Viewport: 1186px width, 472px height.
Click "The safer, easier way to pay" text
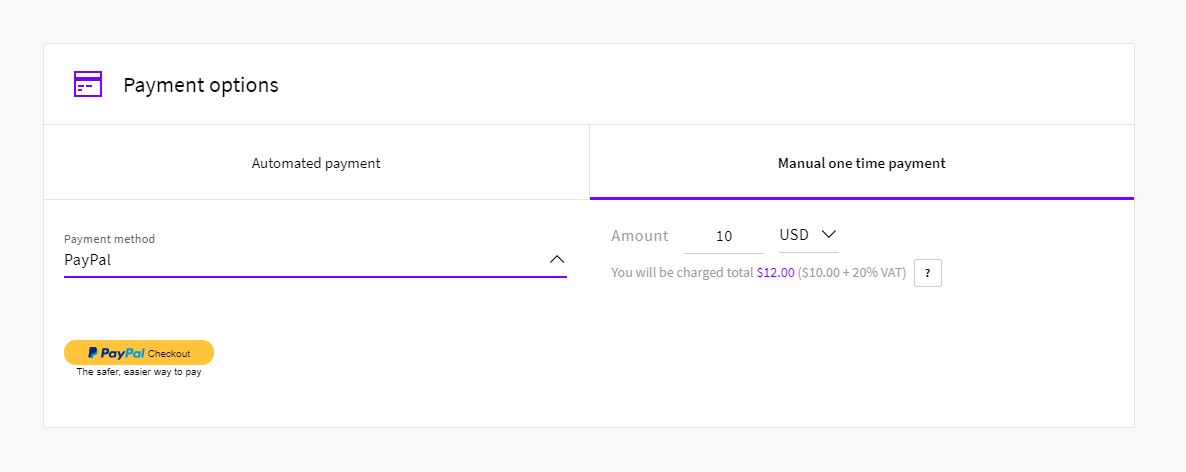point(139,372)
